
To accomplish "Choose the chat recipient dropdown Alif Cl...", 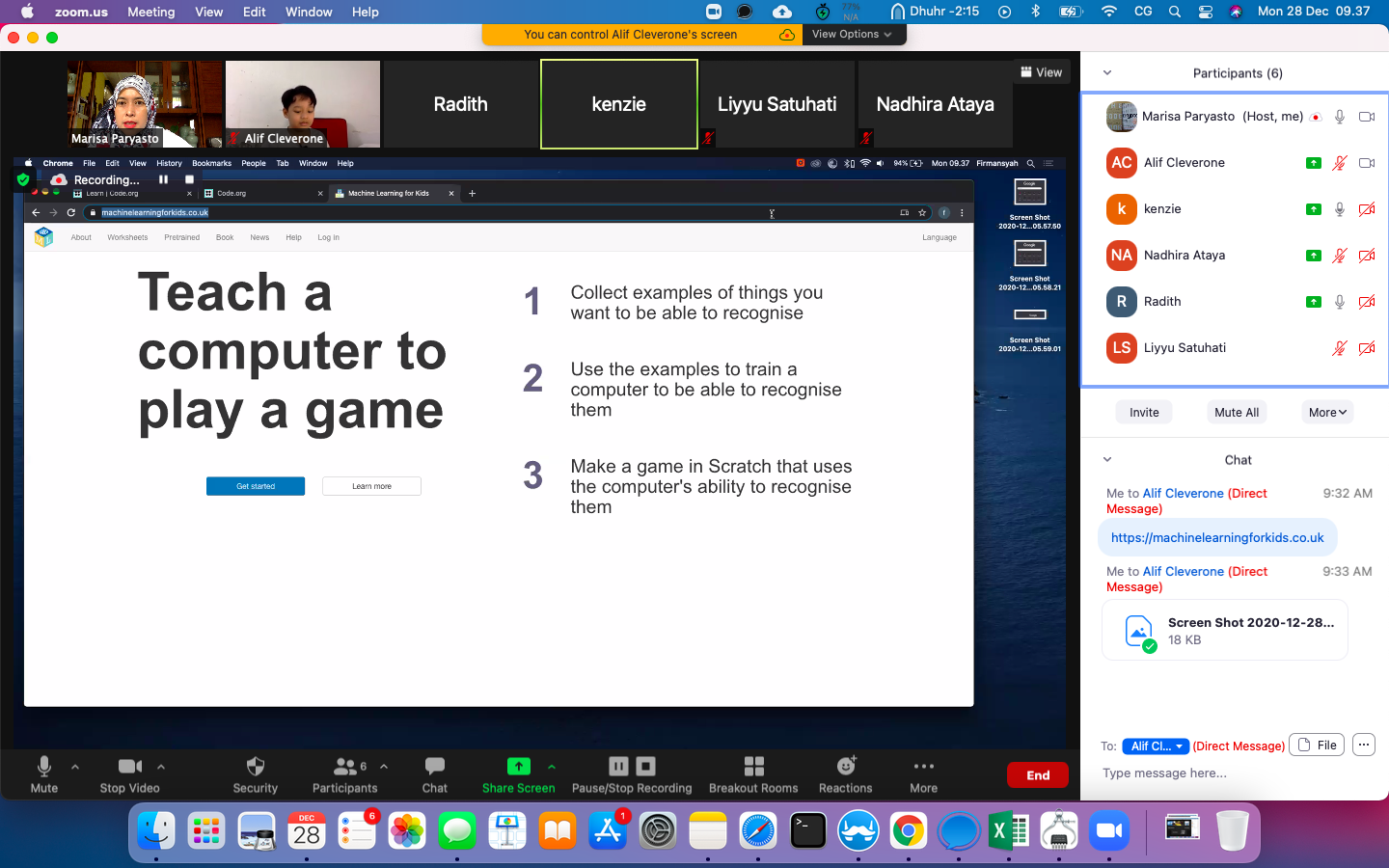I will (1157, 746).
